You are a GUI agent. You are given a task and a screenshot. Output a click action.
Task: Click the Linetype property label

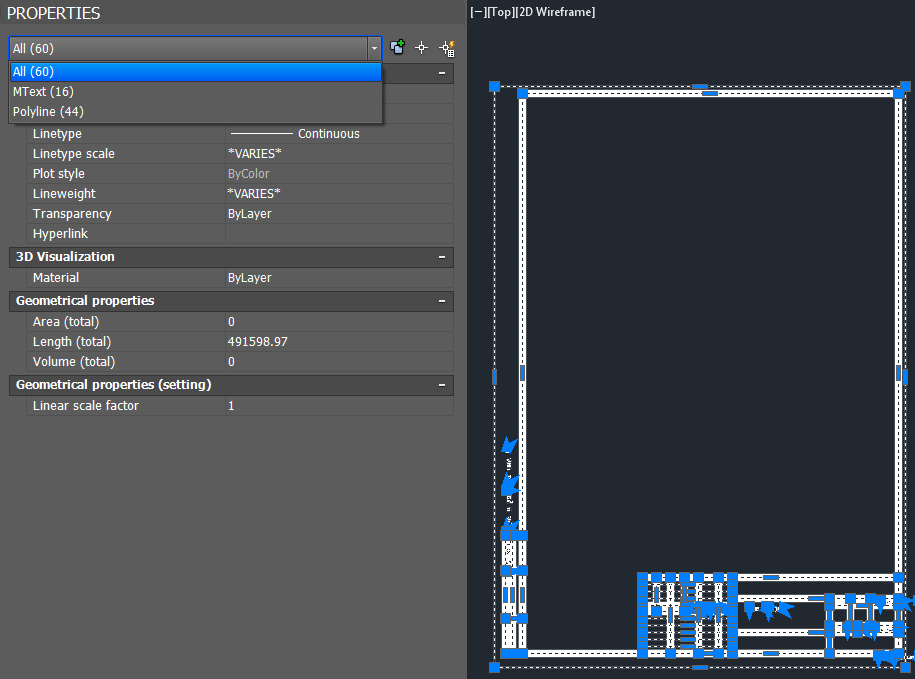[x=57, y=134]
